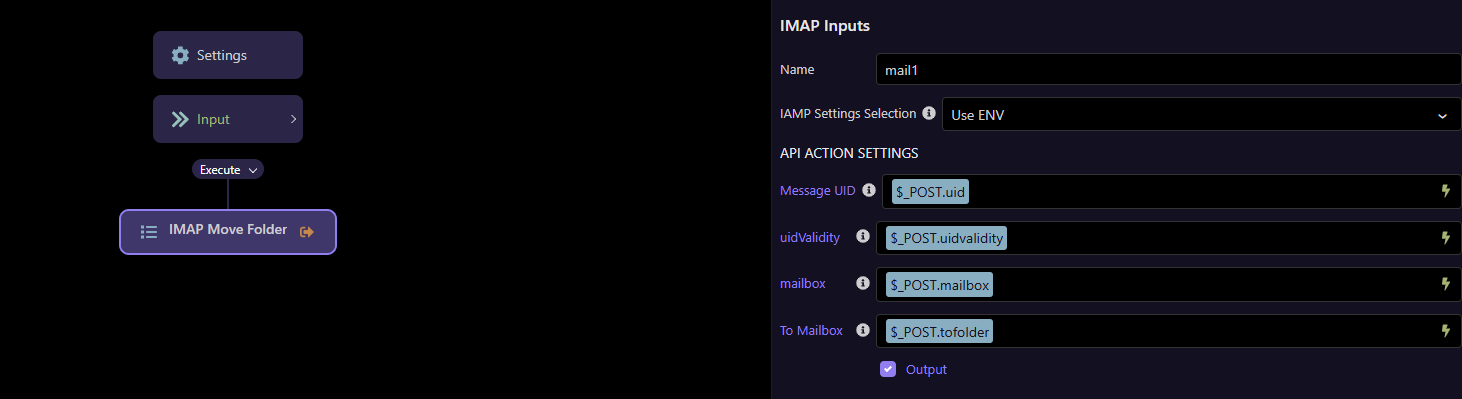Click the Input double-chevron icon
The image size is (1462, 399).
tap(180, 119)
